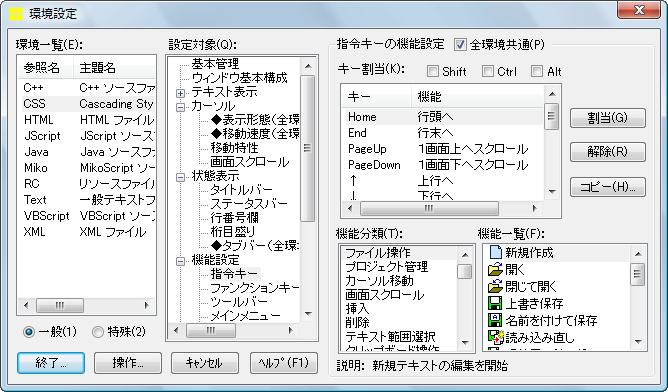Click the 機能 column header in key list

point(478,97)
